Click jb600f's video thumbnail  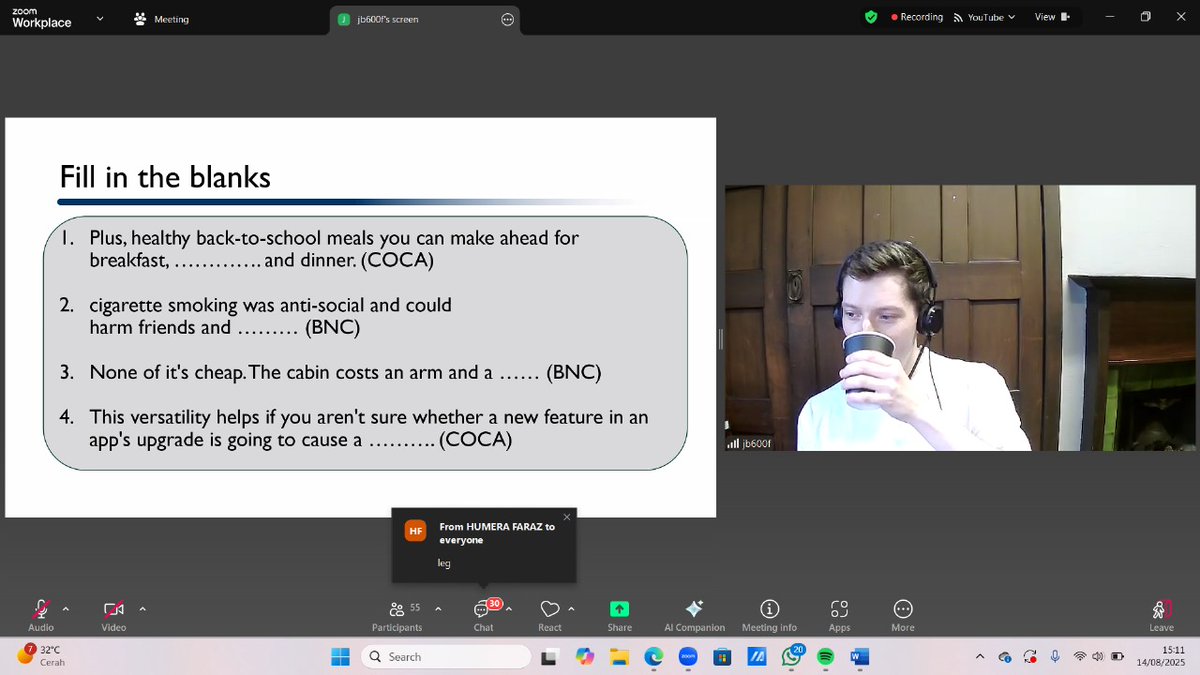pyautogui.click(x=958, y=318)
